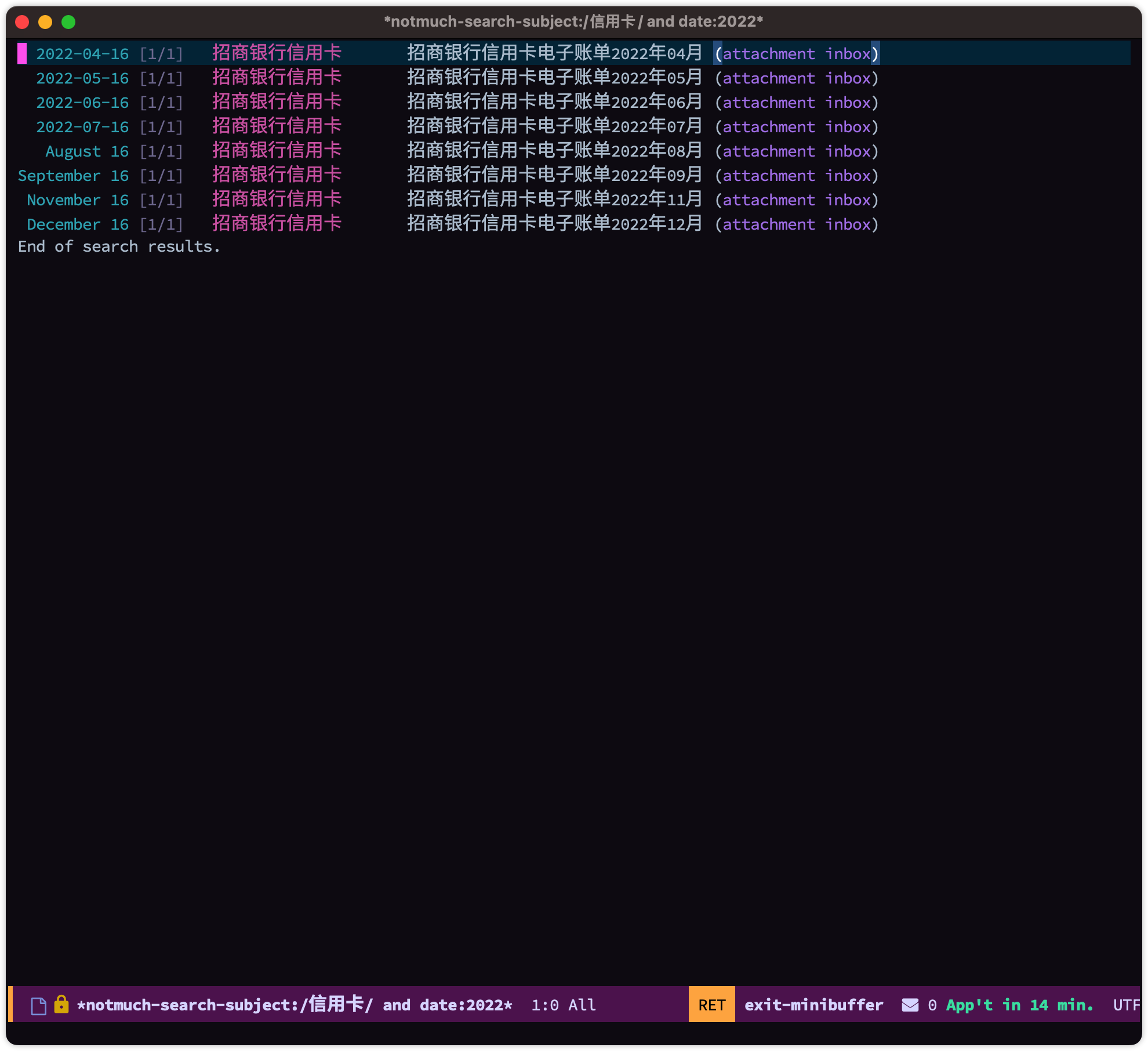Click the UTF encoding indicator in the mode line

[x=1127, y=1005]
